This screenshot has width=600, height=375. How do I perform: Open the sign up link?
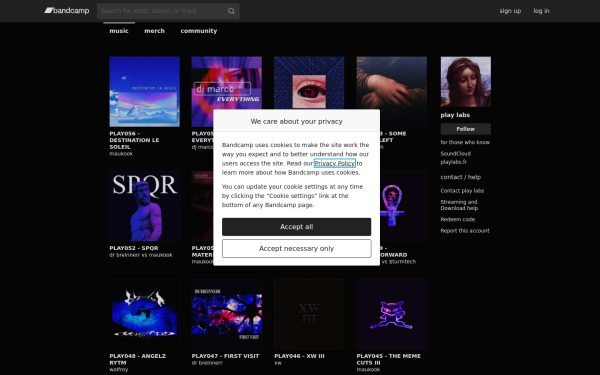(510, 11)
